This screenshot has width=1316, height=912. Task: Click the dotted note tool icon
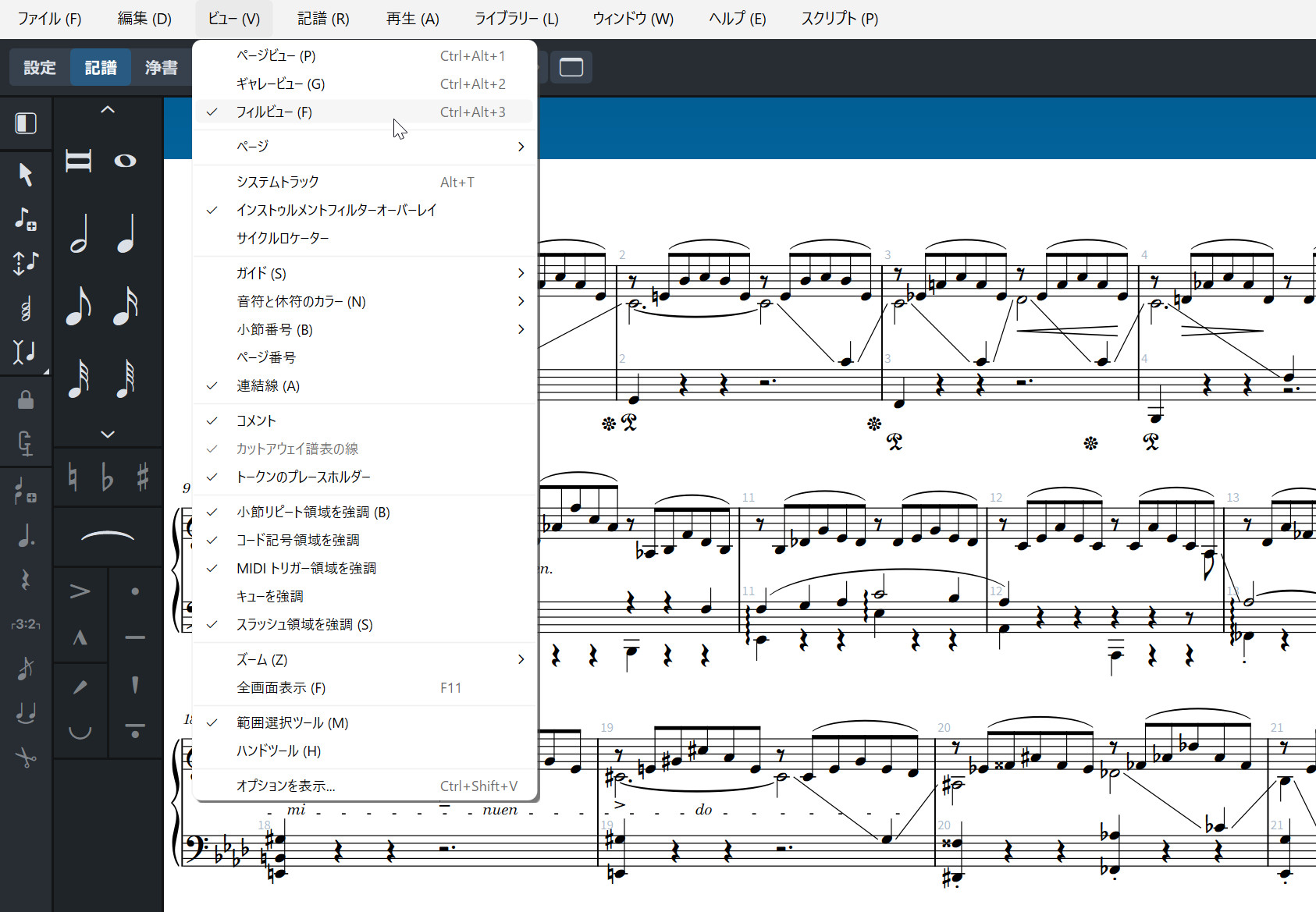(26, 536)
